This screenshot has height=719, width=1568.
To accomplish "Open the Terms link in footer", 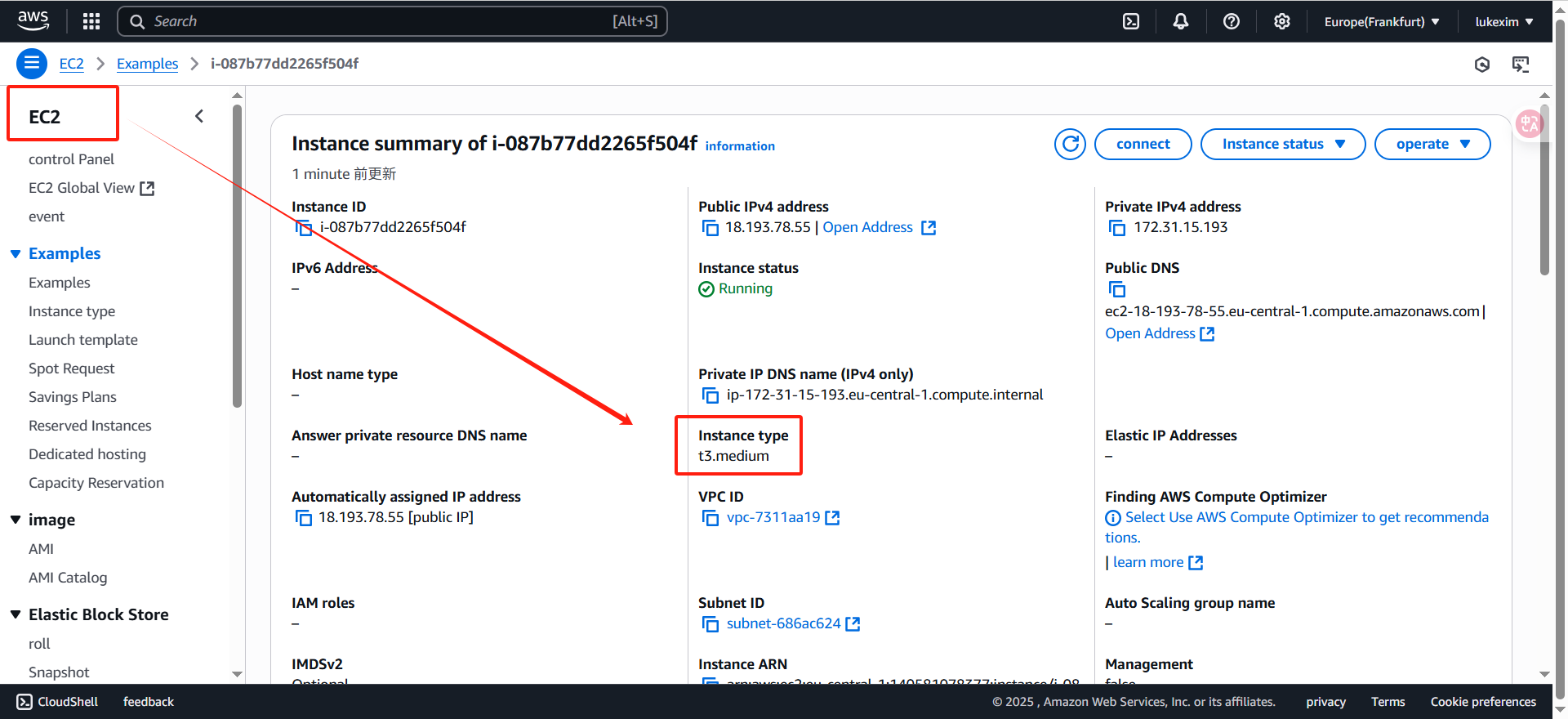I will point(1388,702).
